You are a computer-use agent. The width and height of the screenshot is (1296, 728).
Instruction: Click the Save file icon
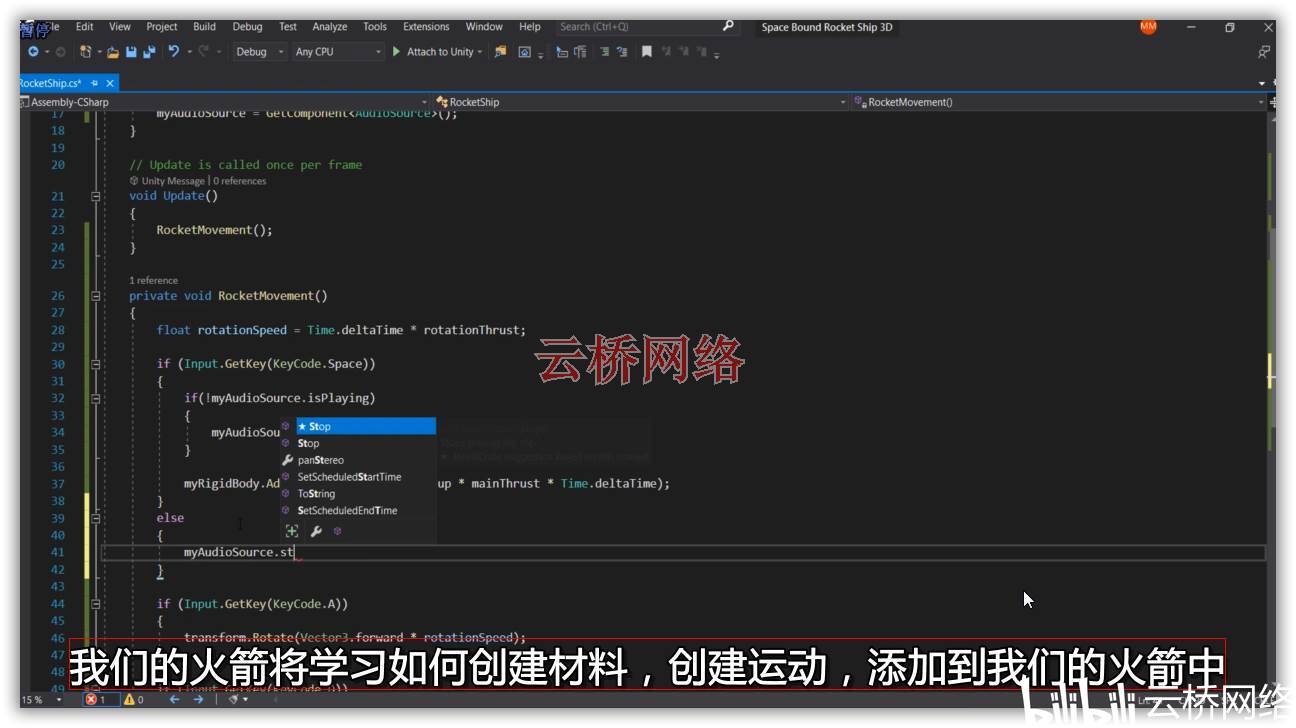click(131, 52)
